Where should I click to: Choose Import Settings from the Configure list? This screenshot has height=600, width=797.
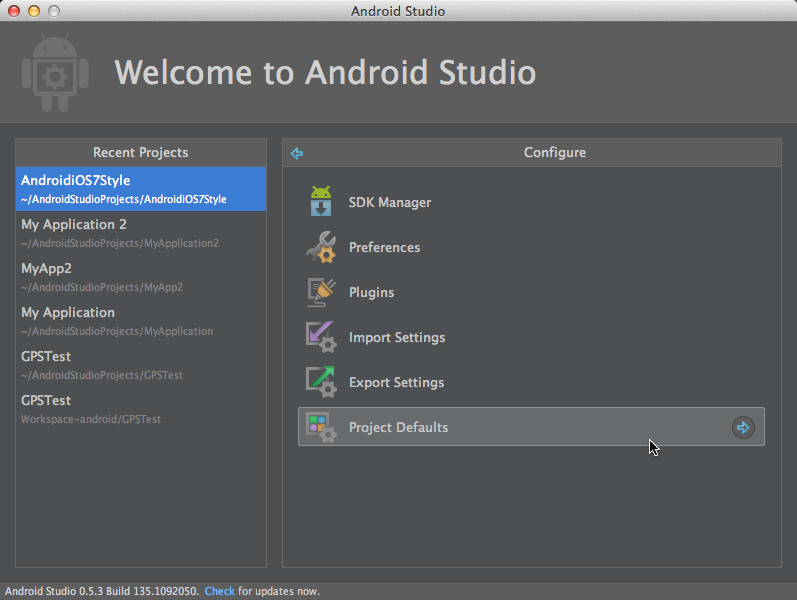click(x=396, y=337)
